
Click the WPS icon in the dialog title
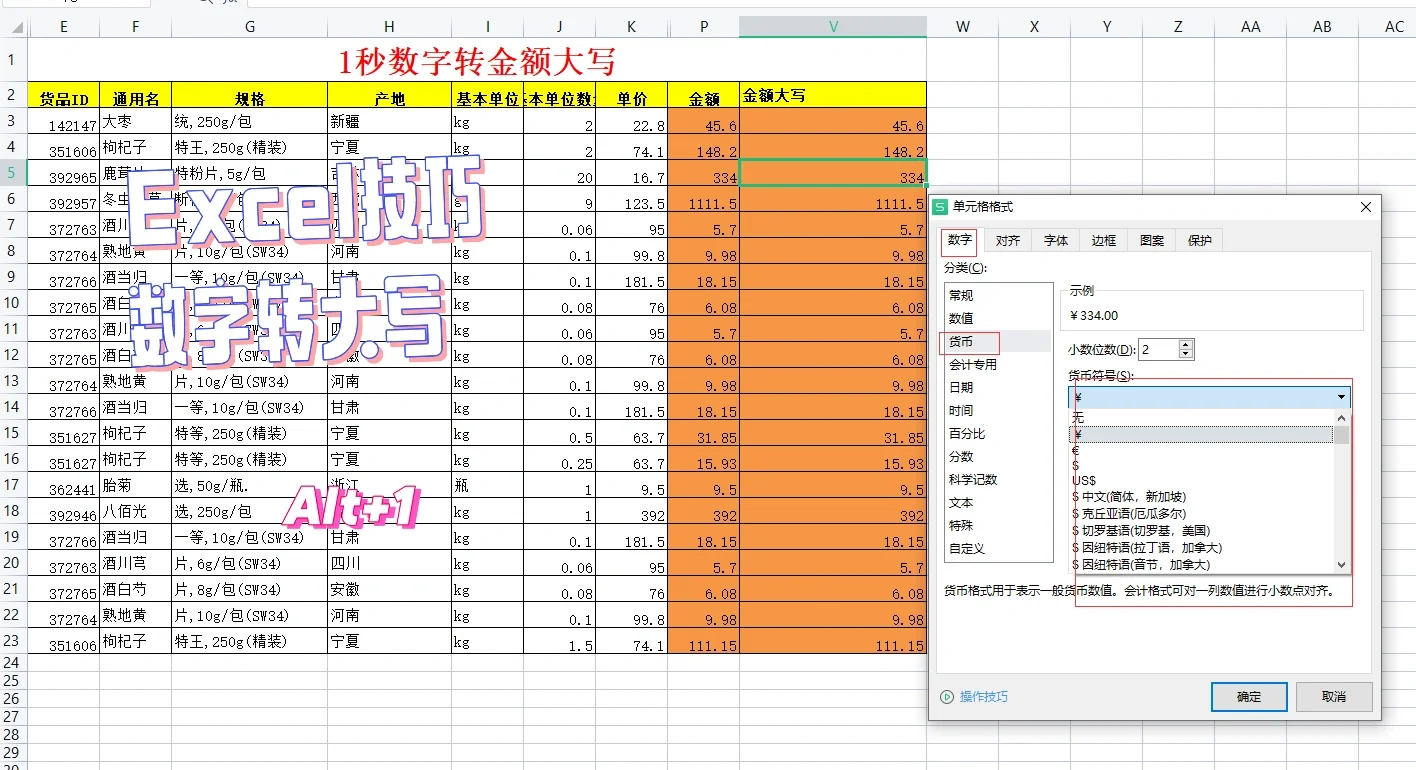pos(940,207)
